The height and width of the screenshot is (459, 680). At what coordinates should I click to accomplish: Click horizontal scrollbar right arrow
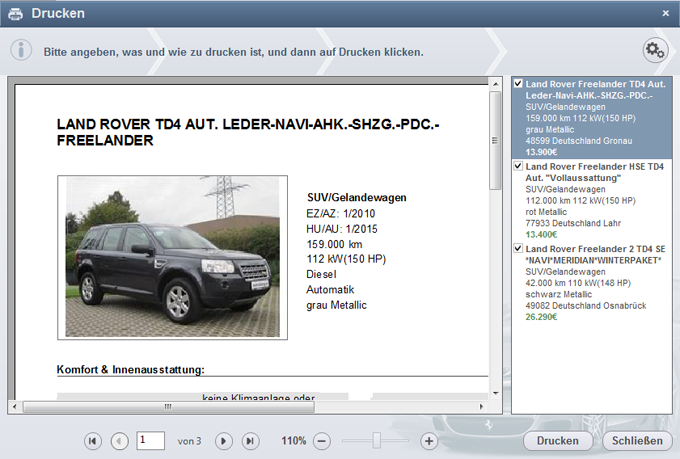coord(481,407)
